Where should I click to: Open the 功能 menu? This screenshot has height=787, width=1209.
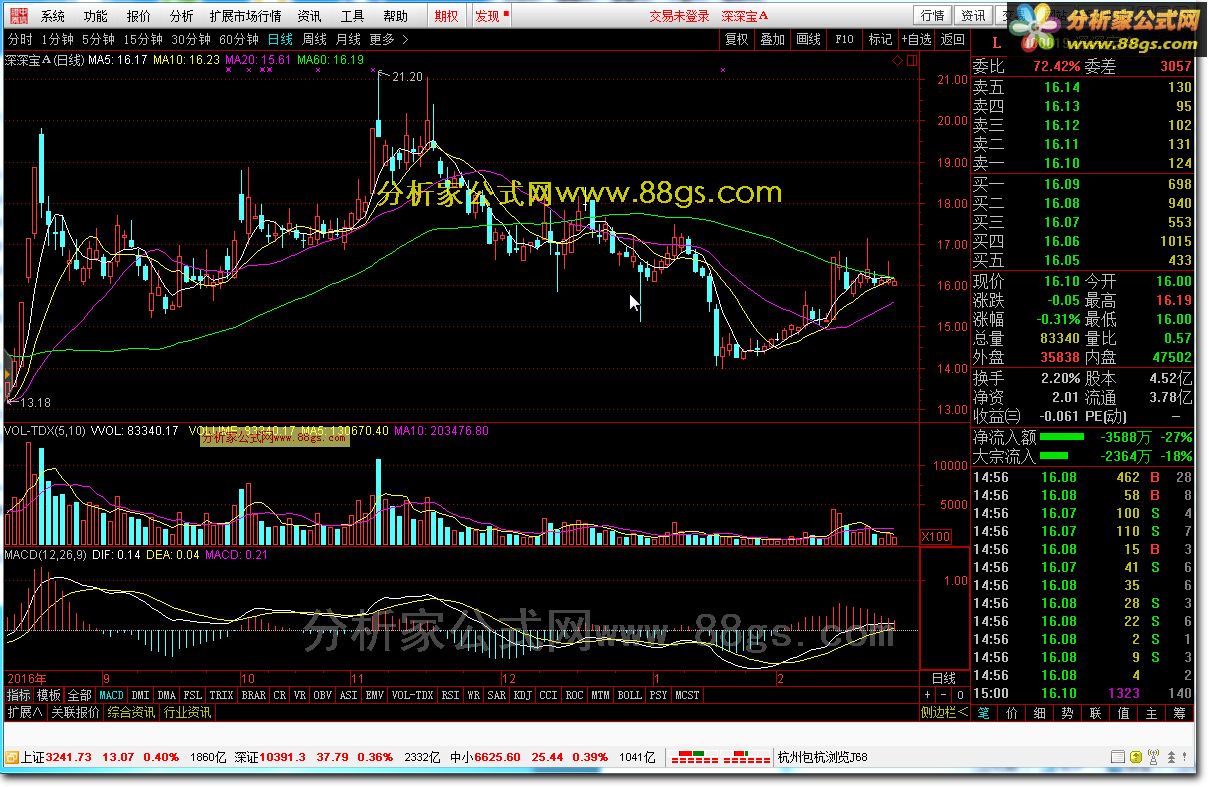point(96,16)
